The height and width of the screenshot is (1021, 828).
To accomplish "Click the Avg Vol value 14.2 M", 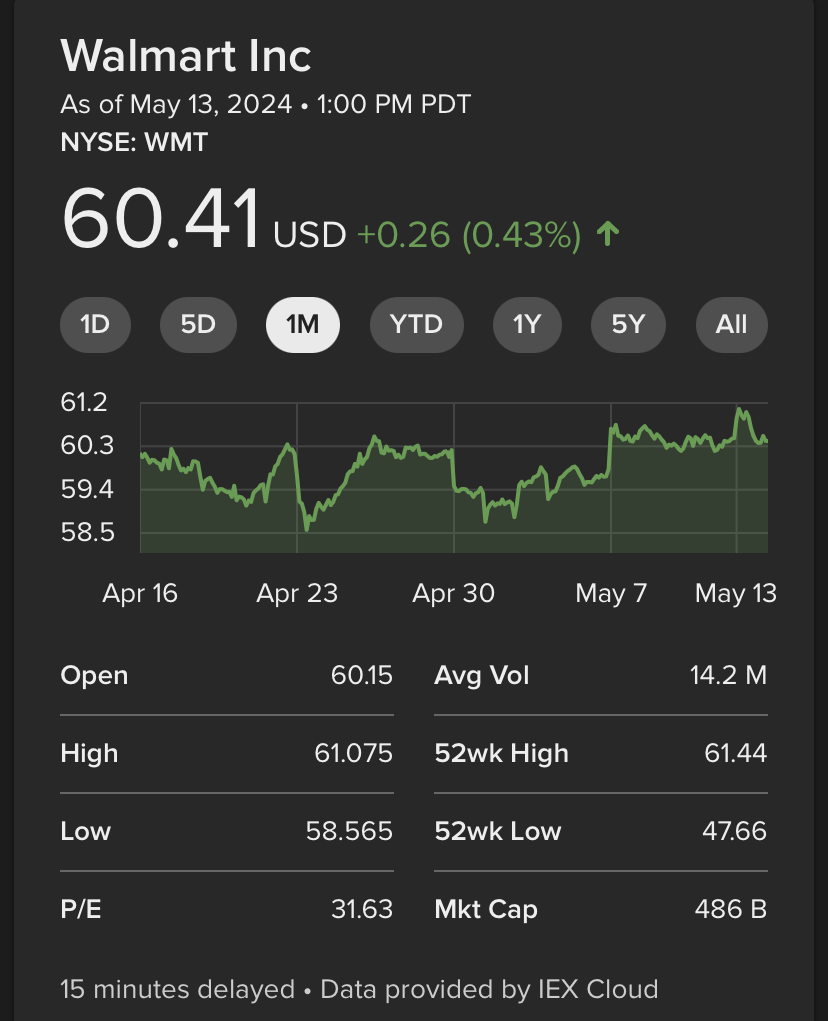I will click(x=728, y=675).
